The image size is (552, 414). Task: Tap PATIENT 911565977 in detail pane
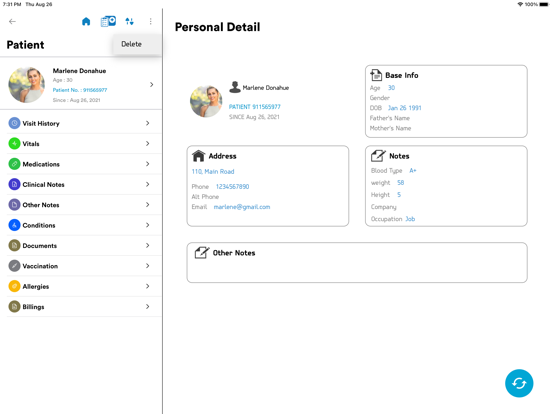point(255,107)
